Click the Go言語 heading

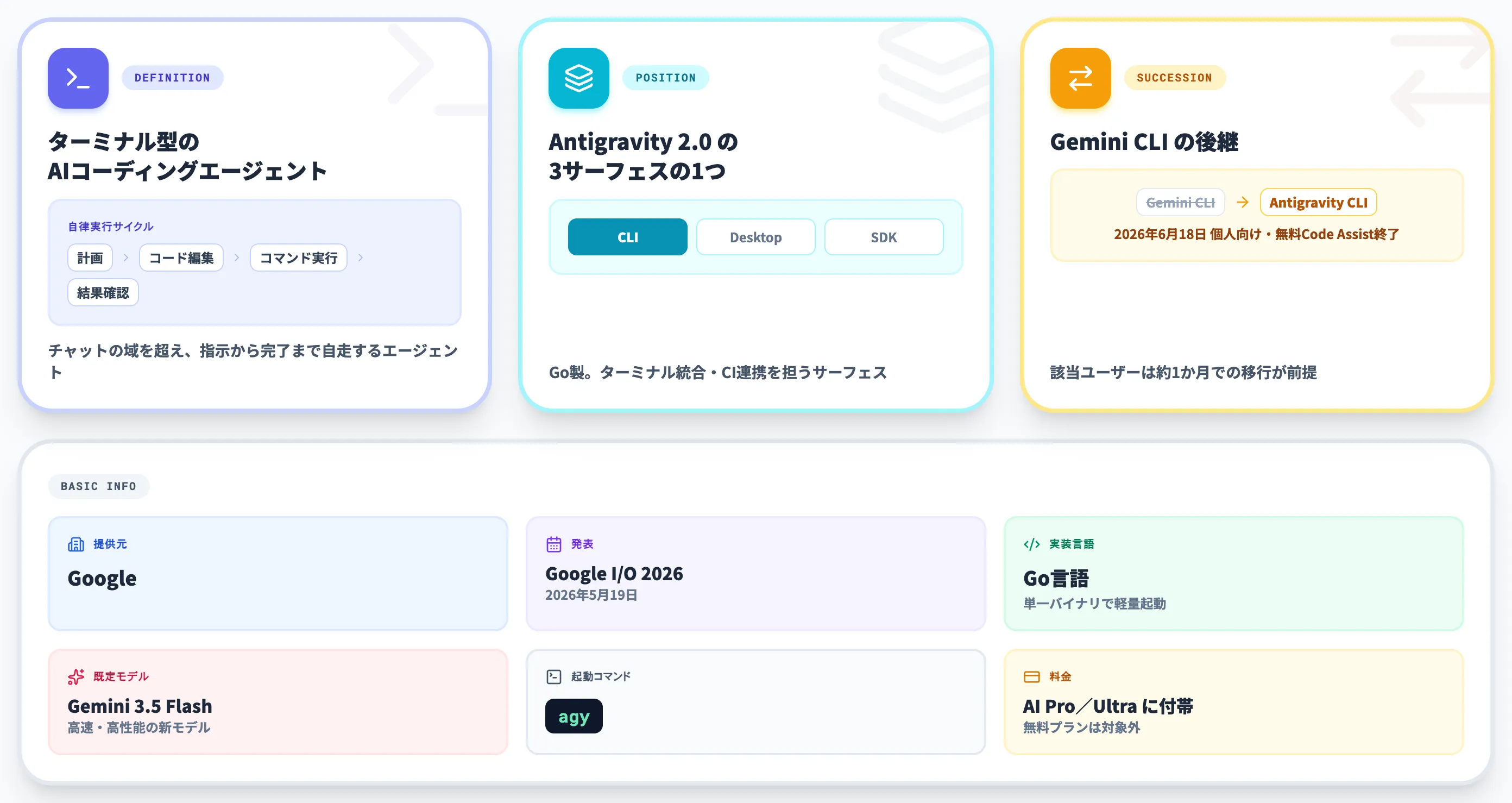click(x=1056, y=578)
